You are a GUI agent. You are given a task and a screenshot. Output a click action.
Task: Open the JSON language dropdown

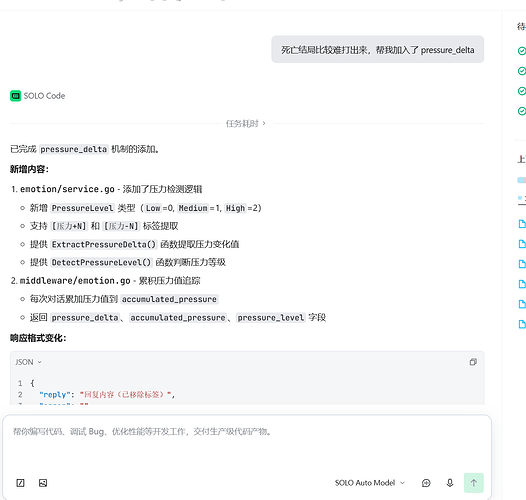tap(28, 362)
